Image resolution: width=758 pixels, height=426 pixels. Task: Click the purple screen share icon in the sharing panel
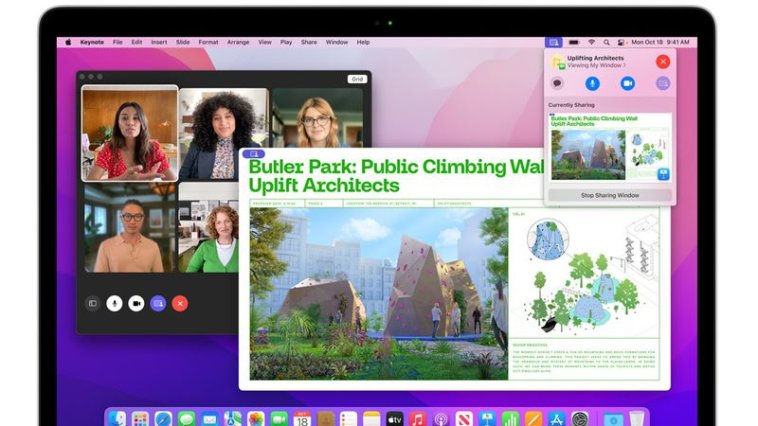(663, 84)
